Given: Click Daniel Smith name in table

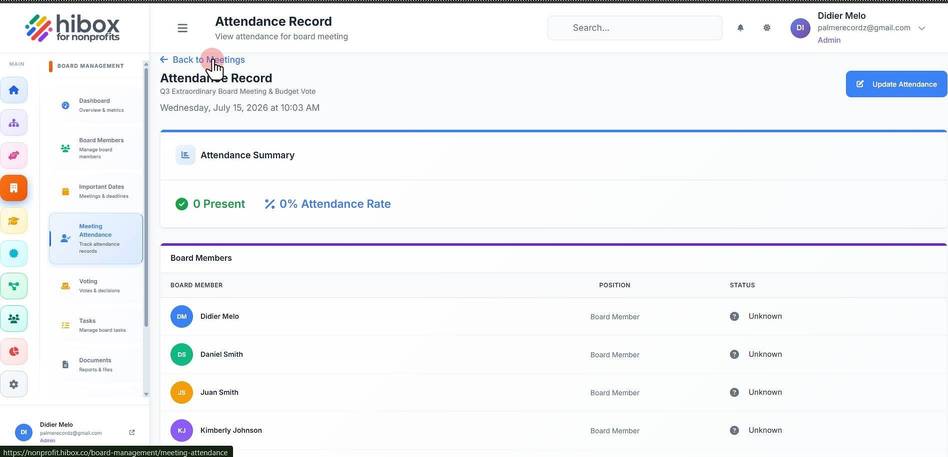Looking at the screenshot, I should pyautogui.click(x=221, y=354).
